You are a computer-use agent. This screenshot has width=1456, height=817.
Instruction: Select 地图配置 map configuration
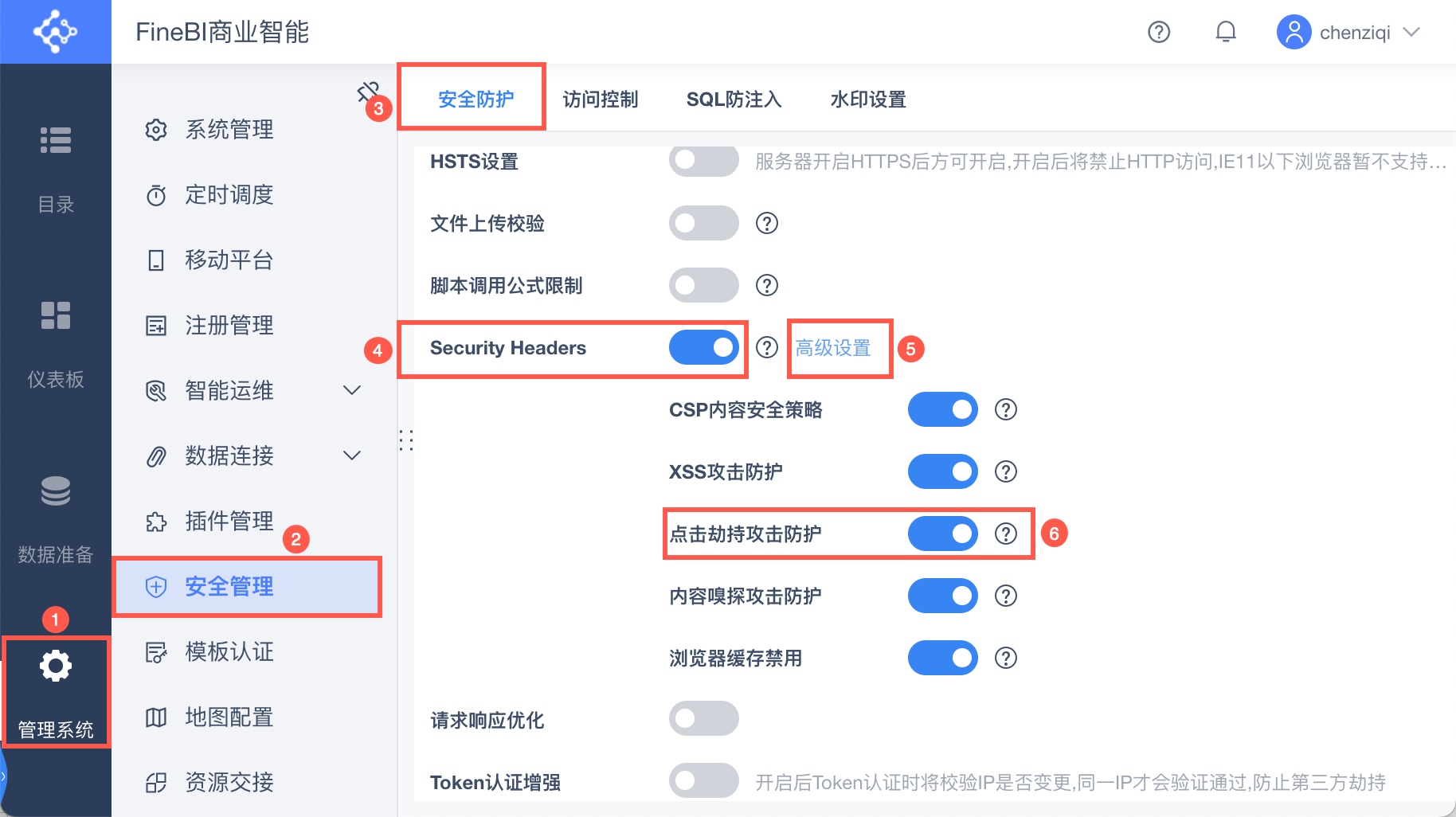click(229, 717)
